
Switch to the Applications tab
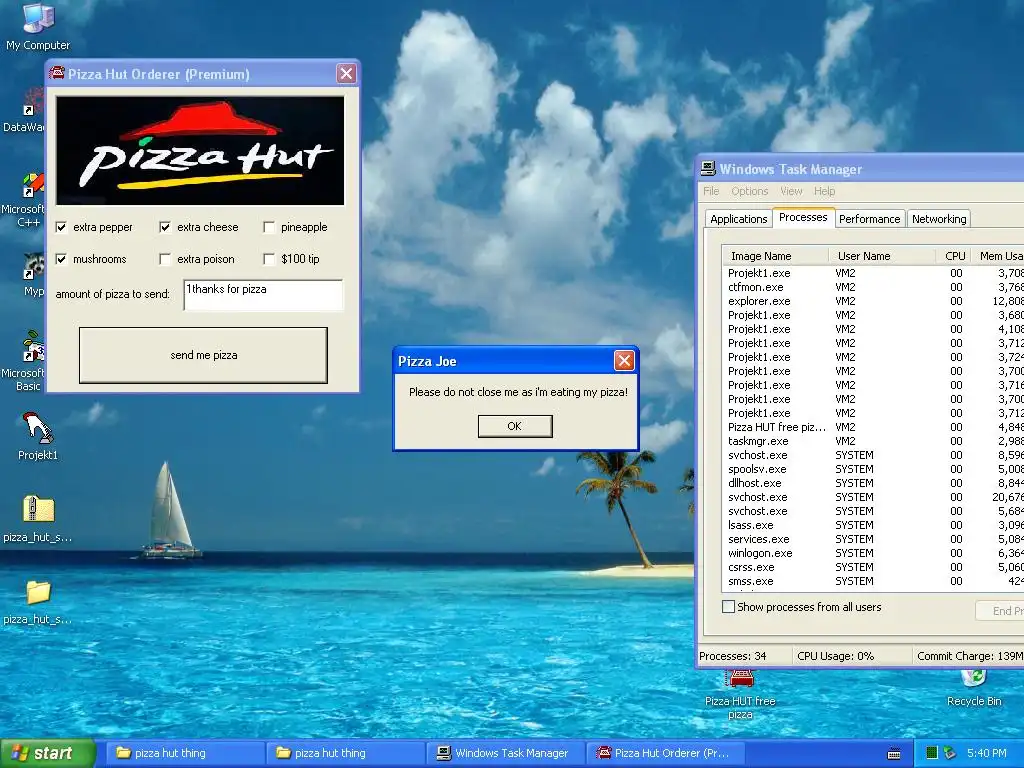coord(739,219)
